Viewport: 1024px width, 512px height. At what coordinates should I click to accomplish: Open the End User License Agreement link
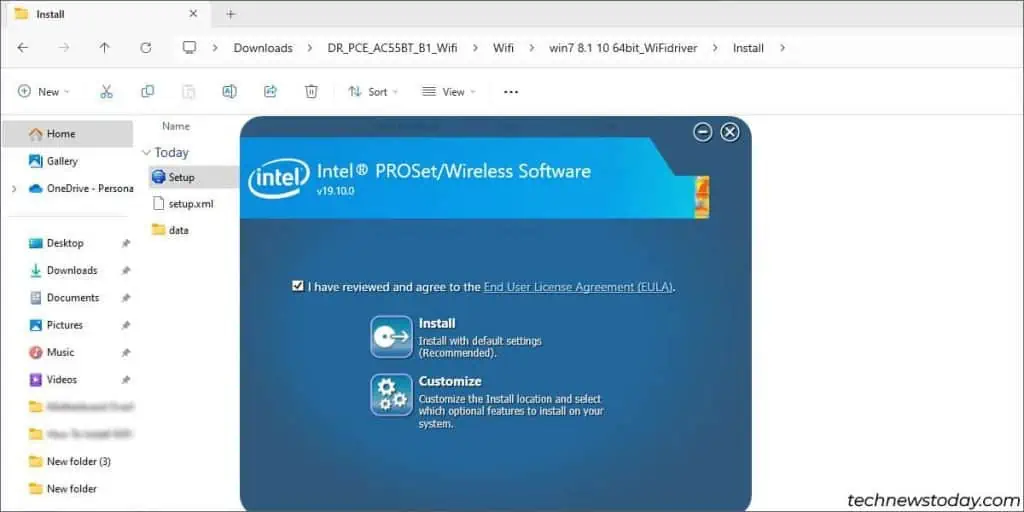(x=577, y=287)
